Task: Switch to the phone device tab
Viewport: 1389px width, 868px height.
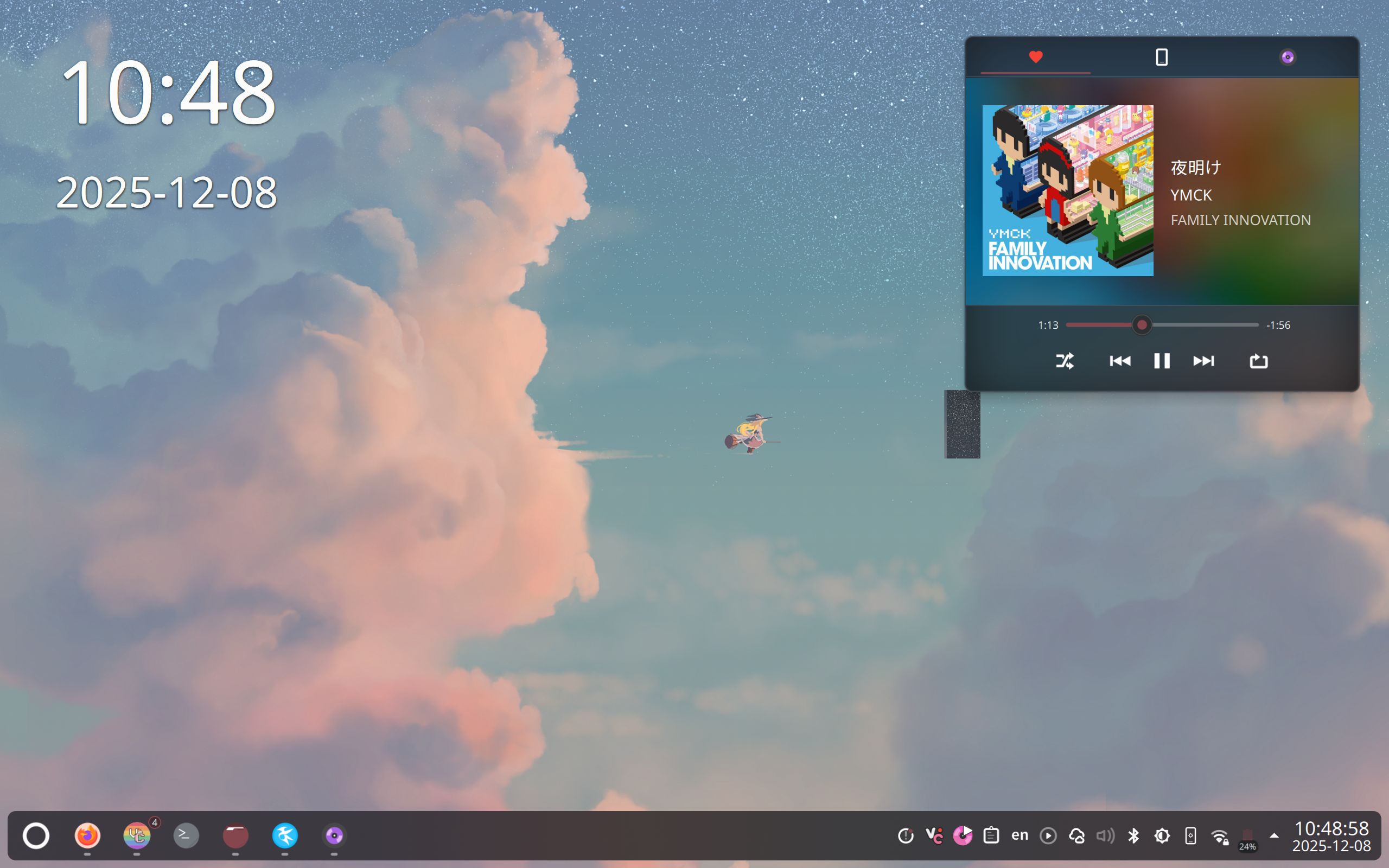Action: click(1161, 57)
